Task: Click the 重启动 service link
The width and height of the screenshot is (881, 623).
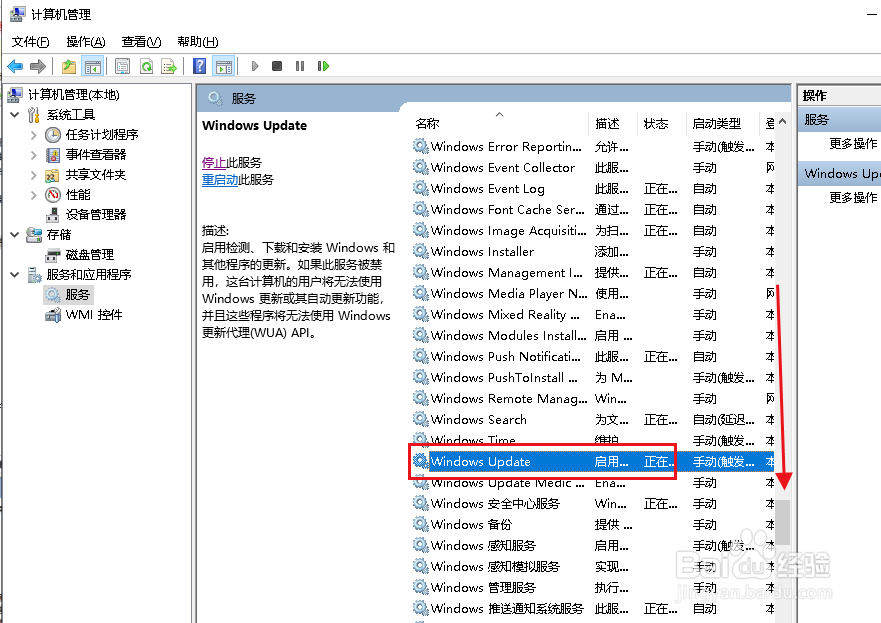Action: click(220, 180)
